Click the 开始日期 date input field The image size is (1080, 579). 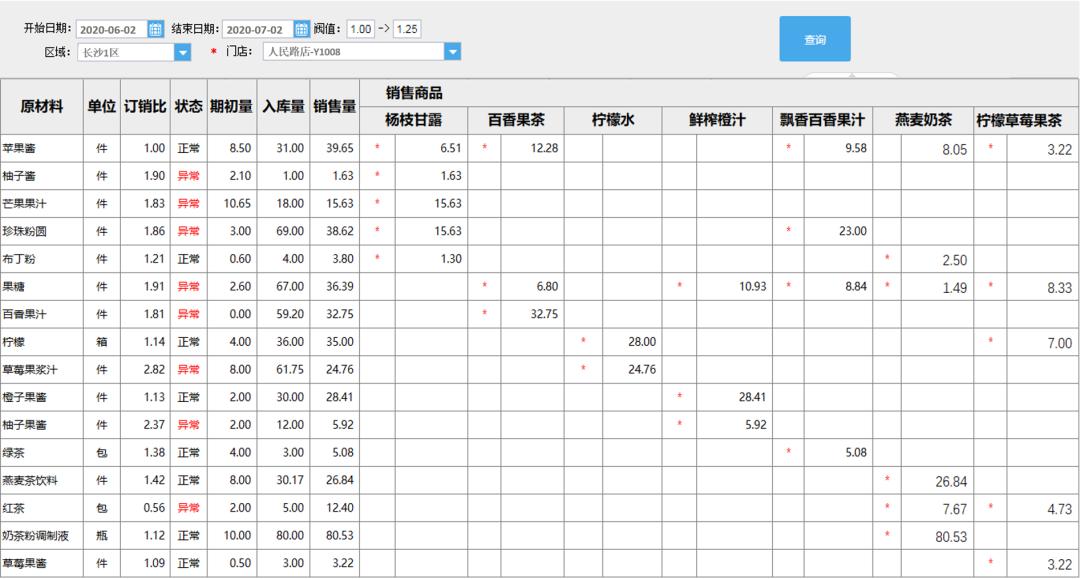tap(110, 29)
